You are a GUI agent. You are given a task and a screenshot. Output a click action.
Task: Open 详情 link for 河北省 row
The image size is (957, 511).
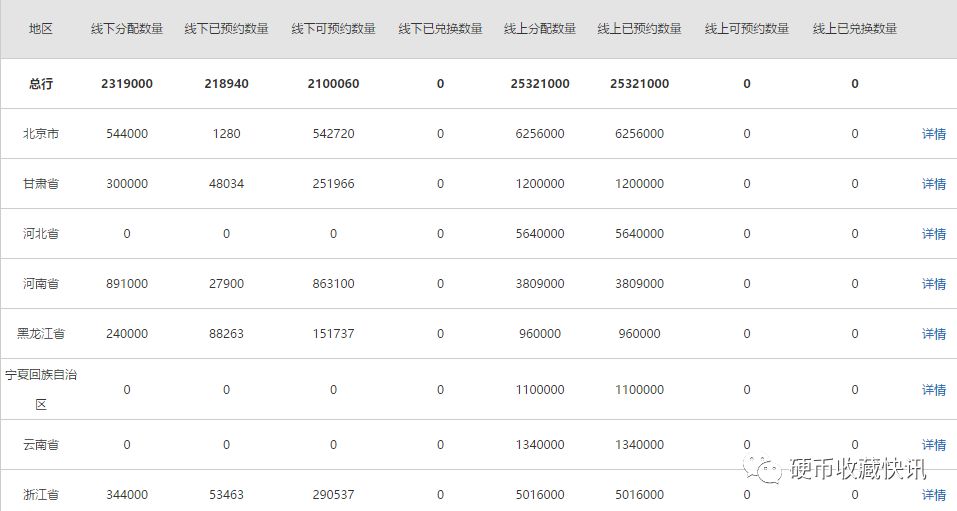click(933, 234)
